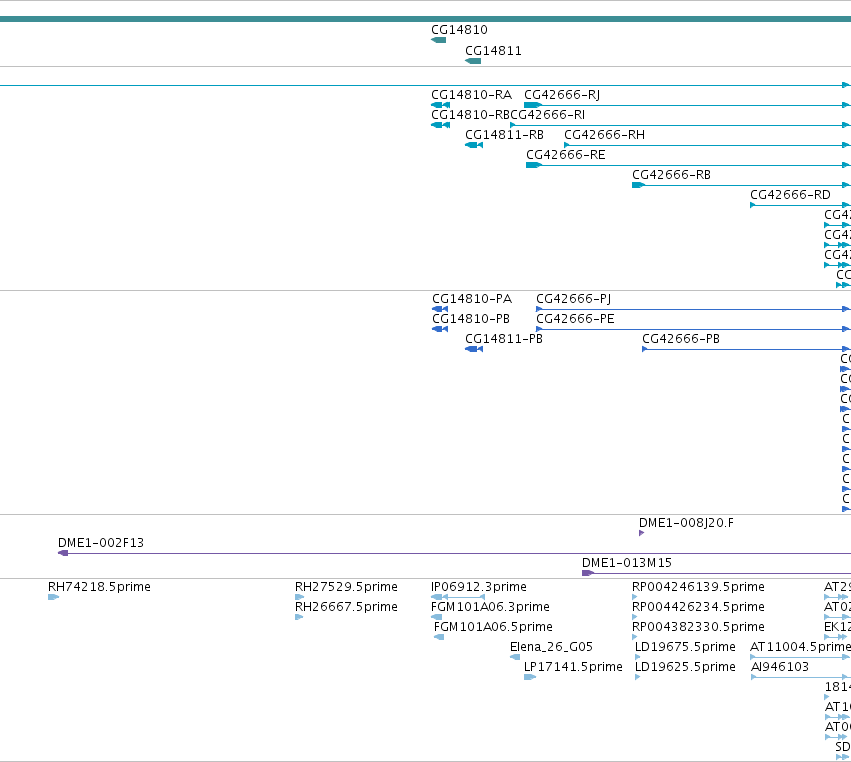Select CG42666-RJ transcript label
The height and width of the screenshot is (762, 851).
(562, 95)
